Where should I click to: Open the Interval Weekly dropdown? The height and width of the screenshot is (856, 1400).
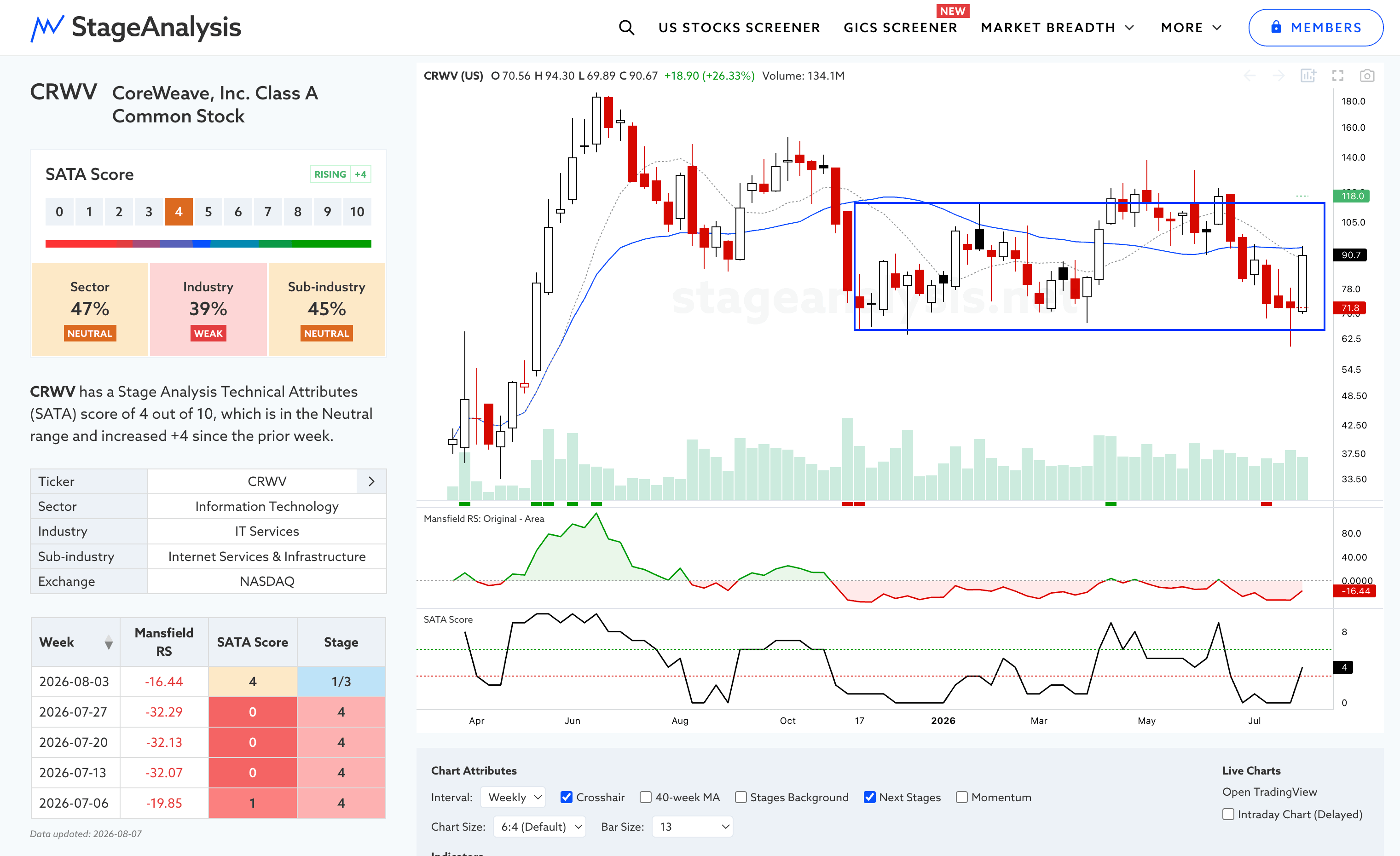[513, 797]
